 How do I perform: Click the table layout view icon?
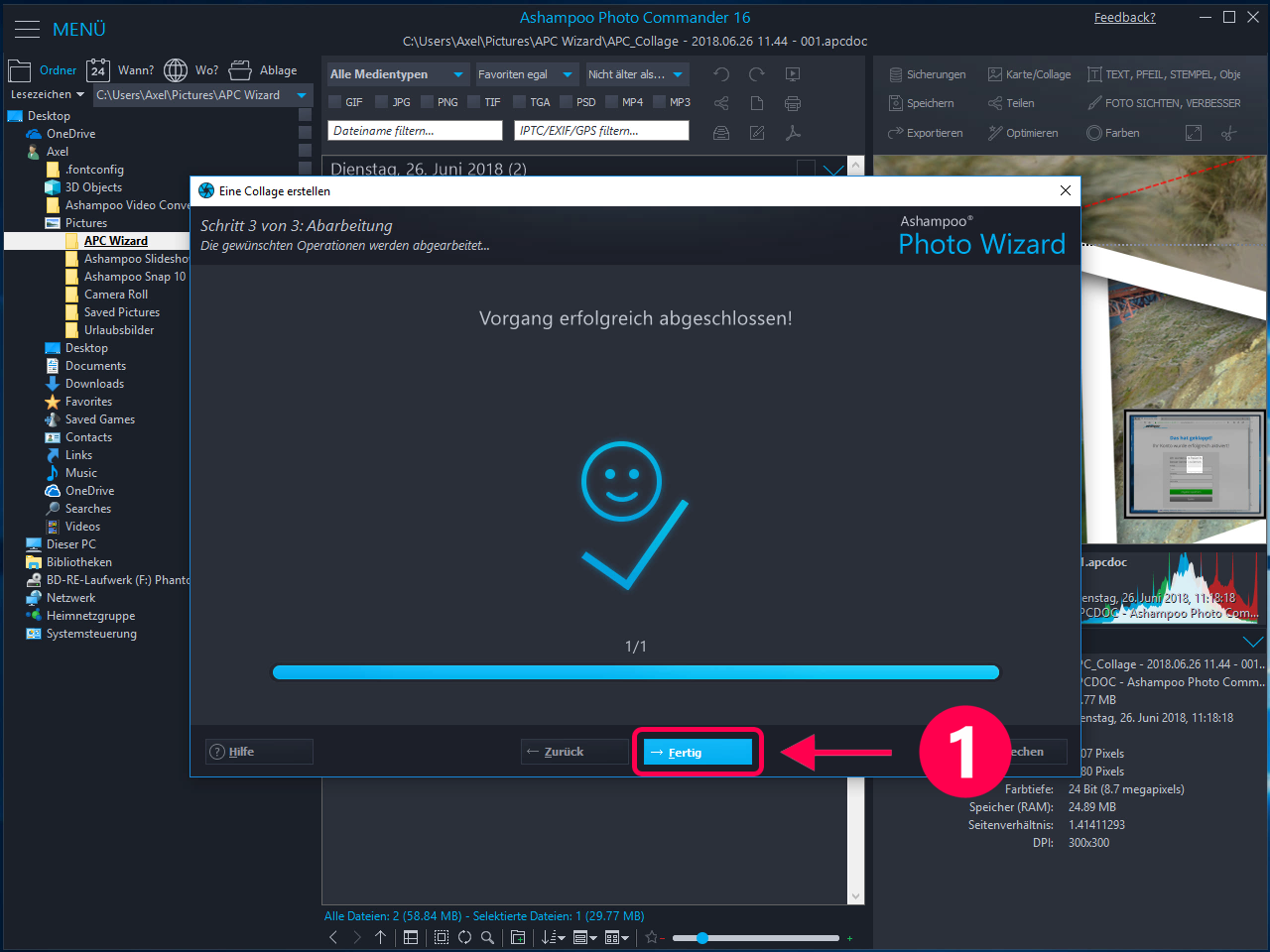point(411,937)
